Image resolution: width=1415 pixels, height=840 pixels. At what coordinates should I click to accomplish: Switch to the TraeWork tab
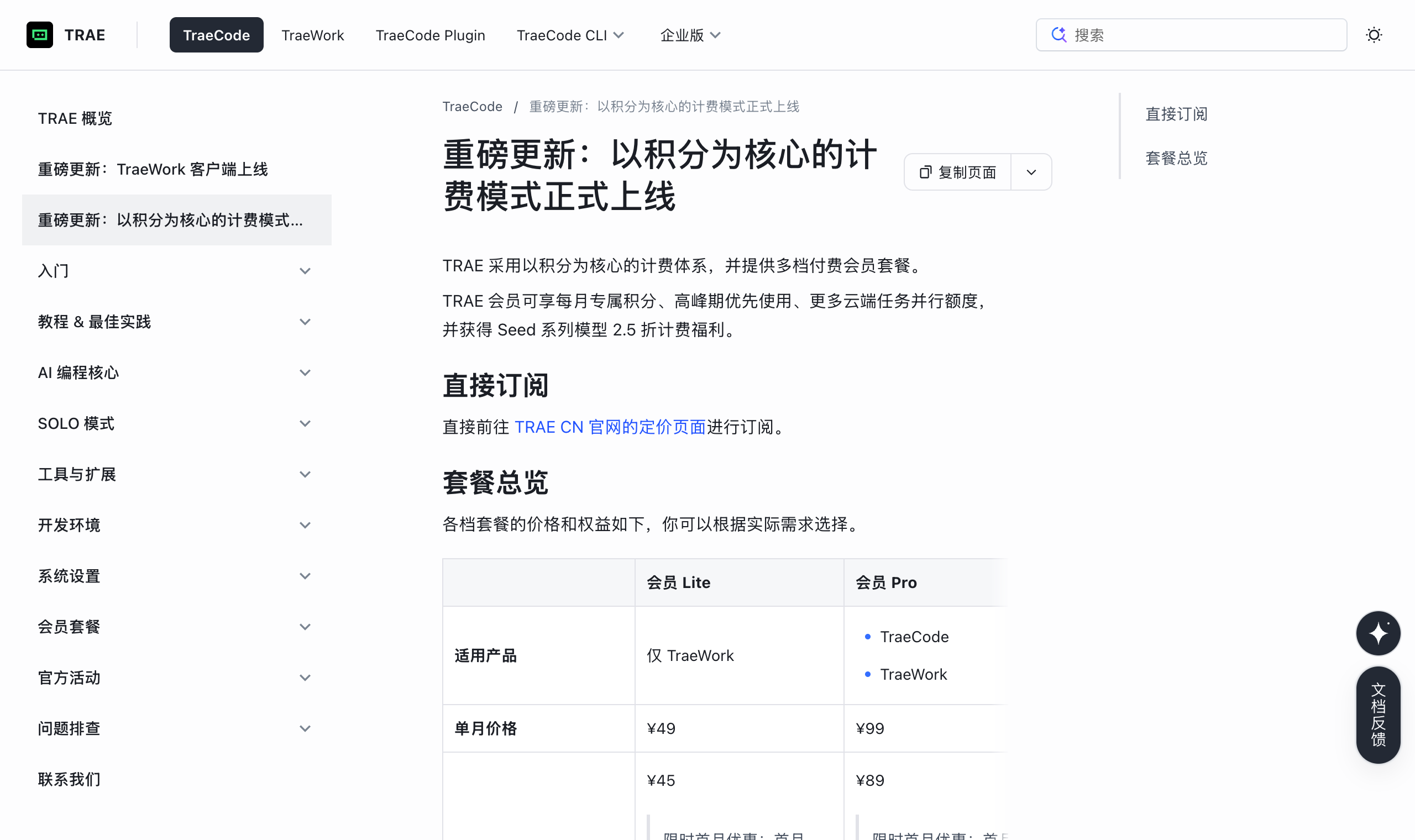tap(312, 35)
